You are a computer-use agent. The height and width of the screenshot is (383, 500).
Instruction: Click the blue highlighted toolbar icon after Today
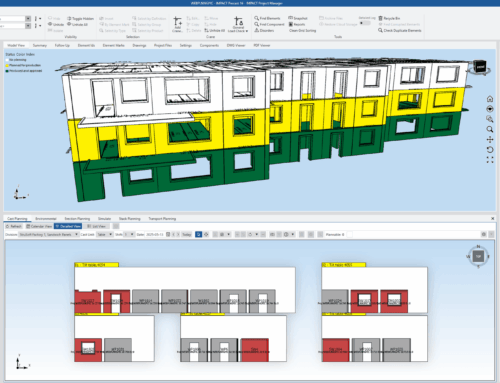pos(198,234)
